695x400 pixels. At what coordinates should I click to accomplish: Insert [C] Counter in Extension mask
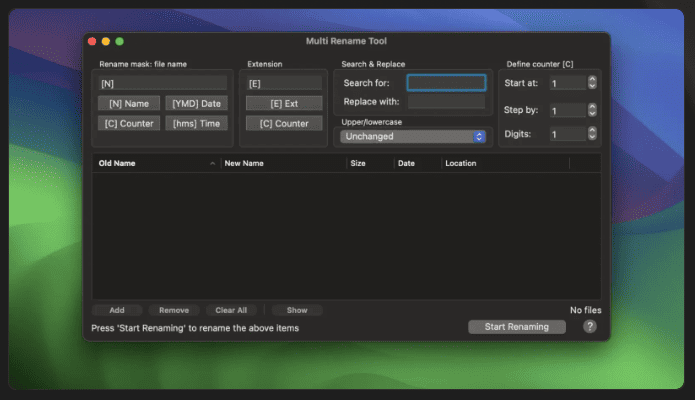click(284, 123)
